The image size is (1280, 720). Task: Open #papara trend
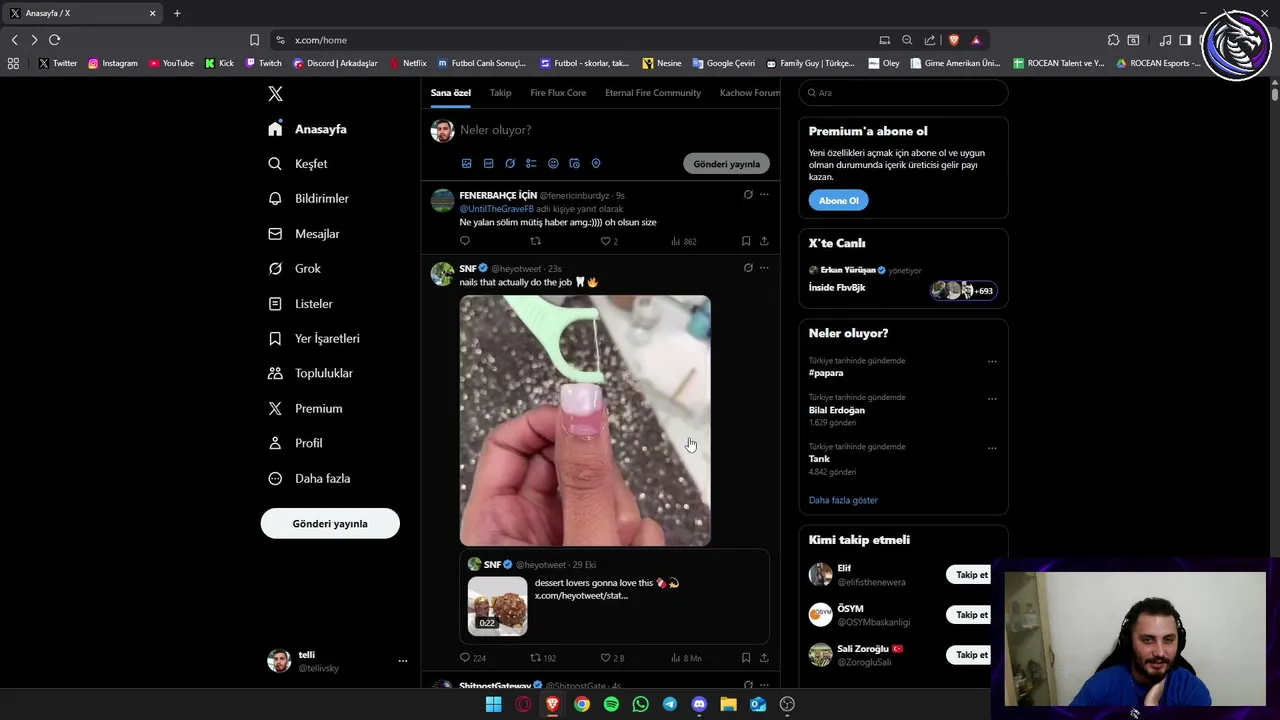826,373
